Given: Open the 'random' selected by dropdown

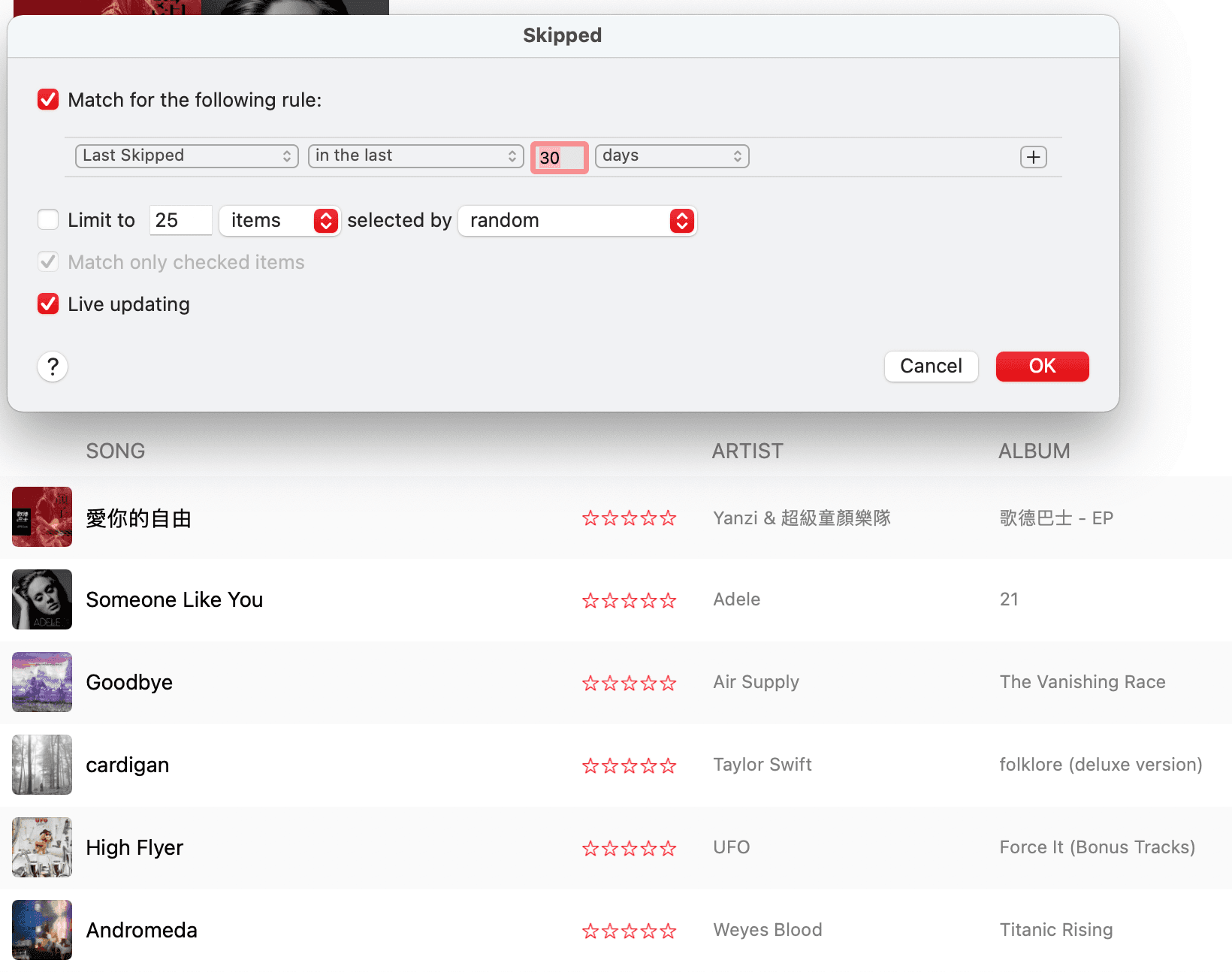Looking at the screenshot, I should click(x=577, y=221).
